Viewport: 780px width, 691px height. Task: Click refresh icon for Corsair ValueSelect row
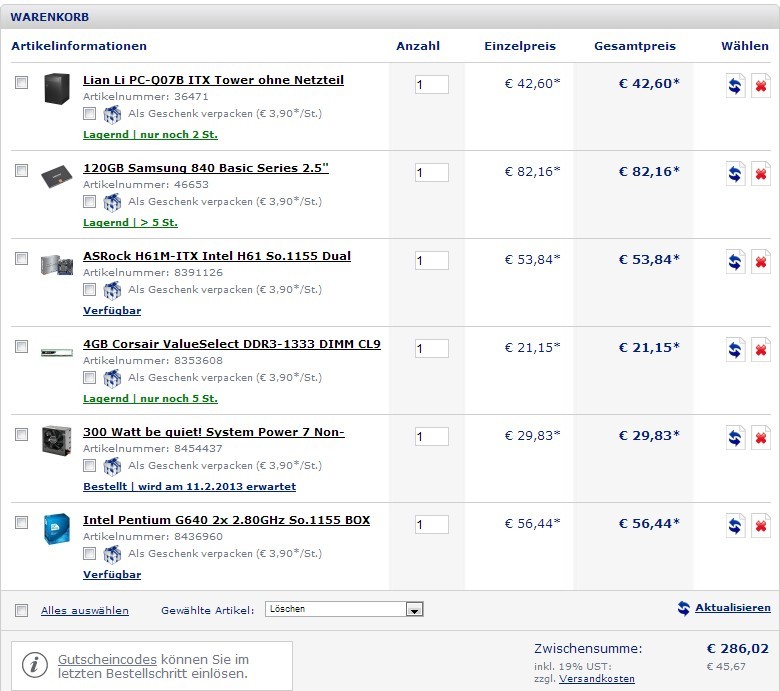[x=735, y=350]
